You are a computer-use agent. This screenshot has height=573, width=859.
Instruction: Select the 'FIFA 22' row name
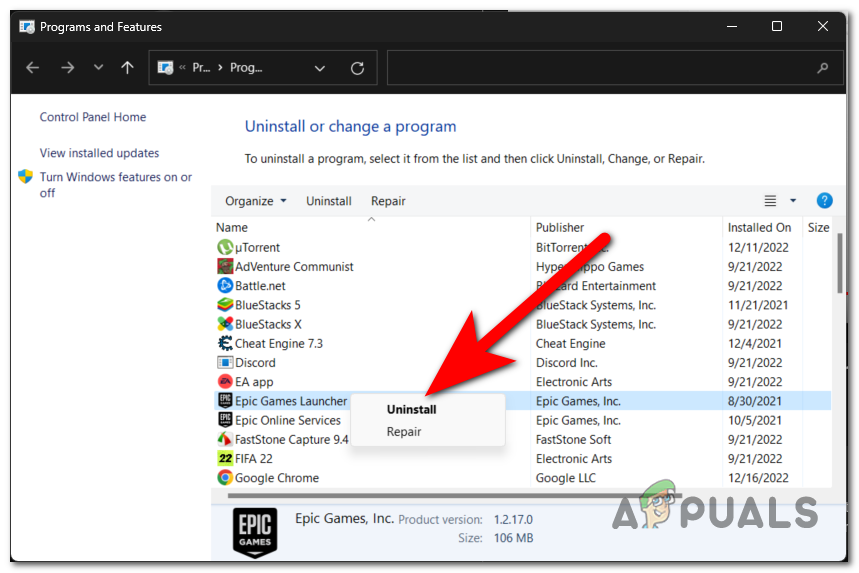click(x=254, y=459)
